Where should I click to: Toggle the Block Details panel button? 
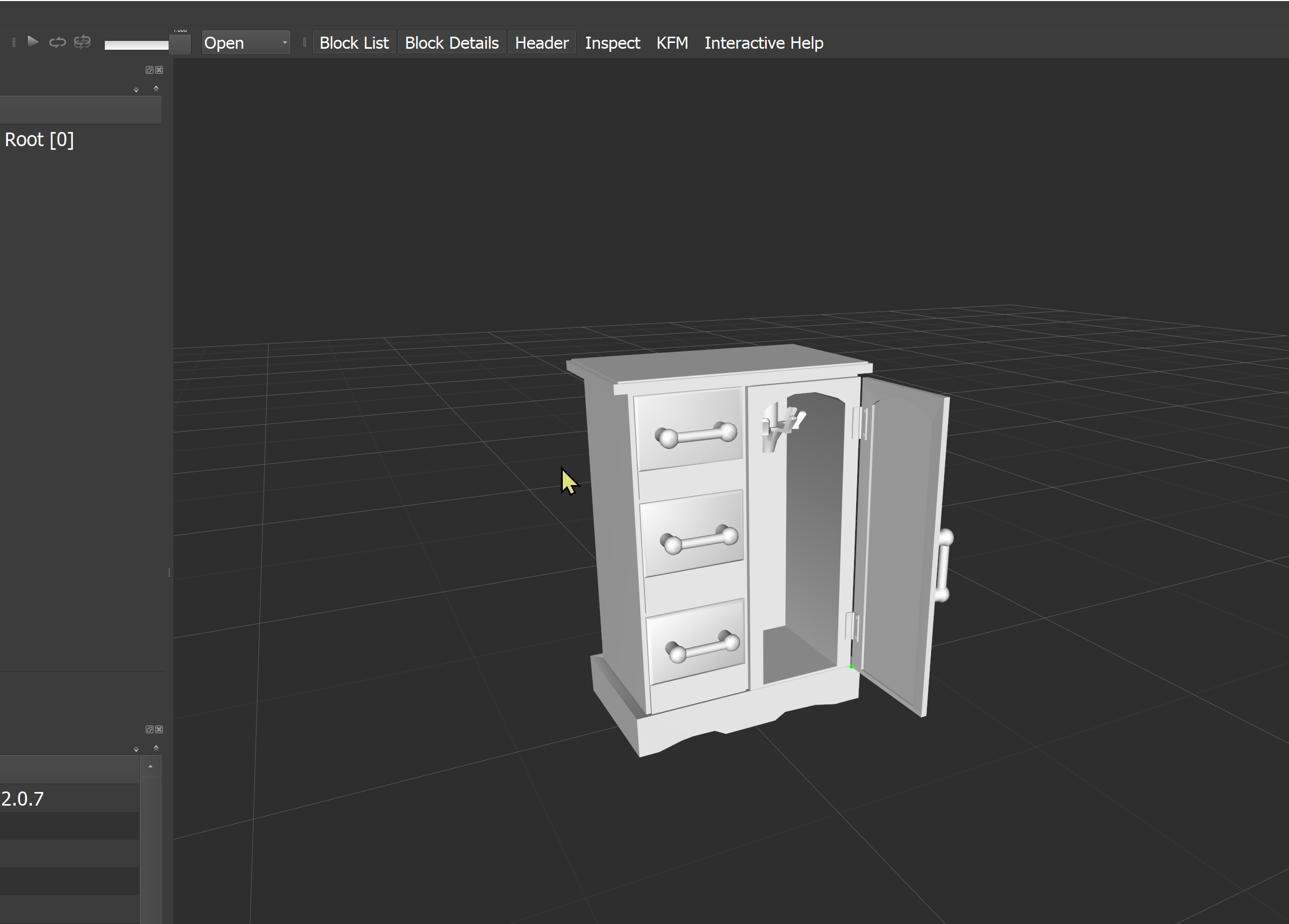pyautogui.click(x=451, y=42)
